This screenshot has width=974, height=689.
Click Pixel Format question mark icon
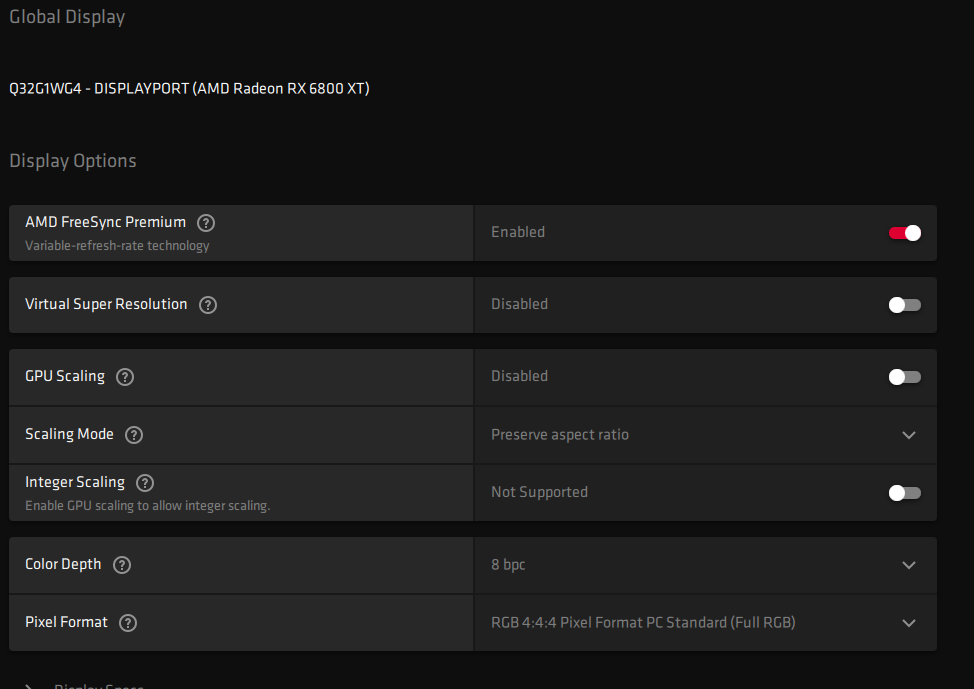[128, 623]
